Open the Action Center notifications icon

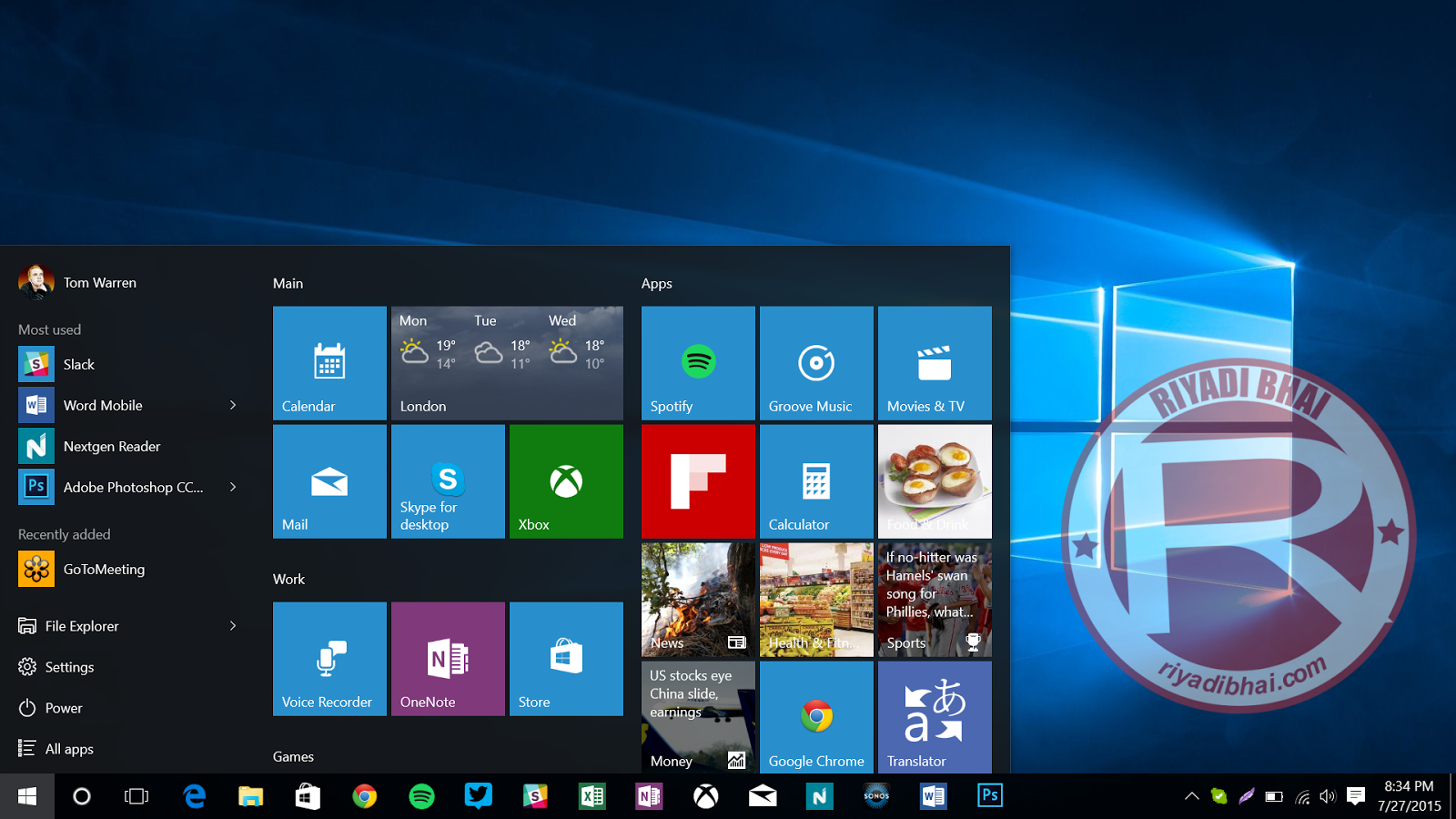1356,796
